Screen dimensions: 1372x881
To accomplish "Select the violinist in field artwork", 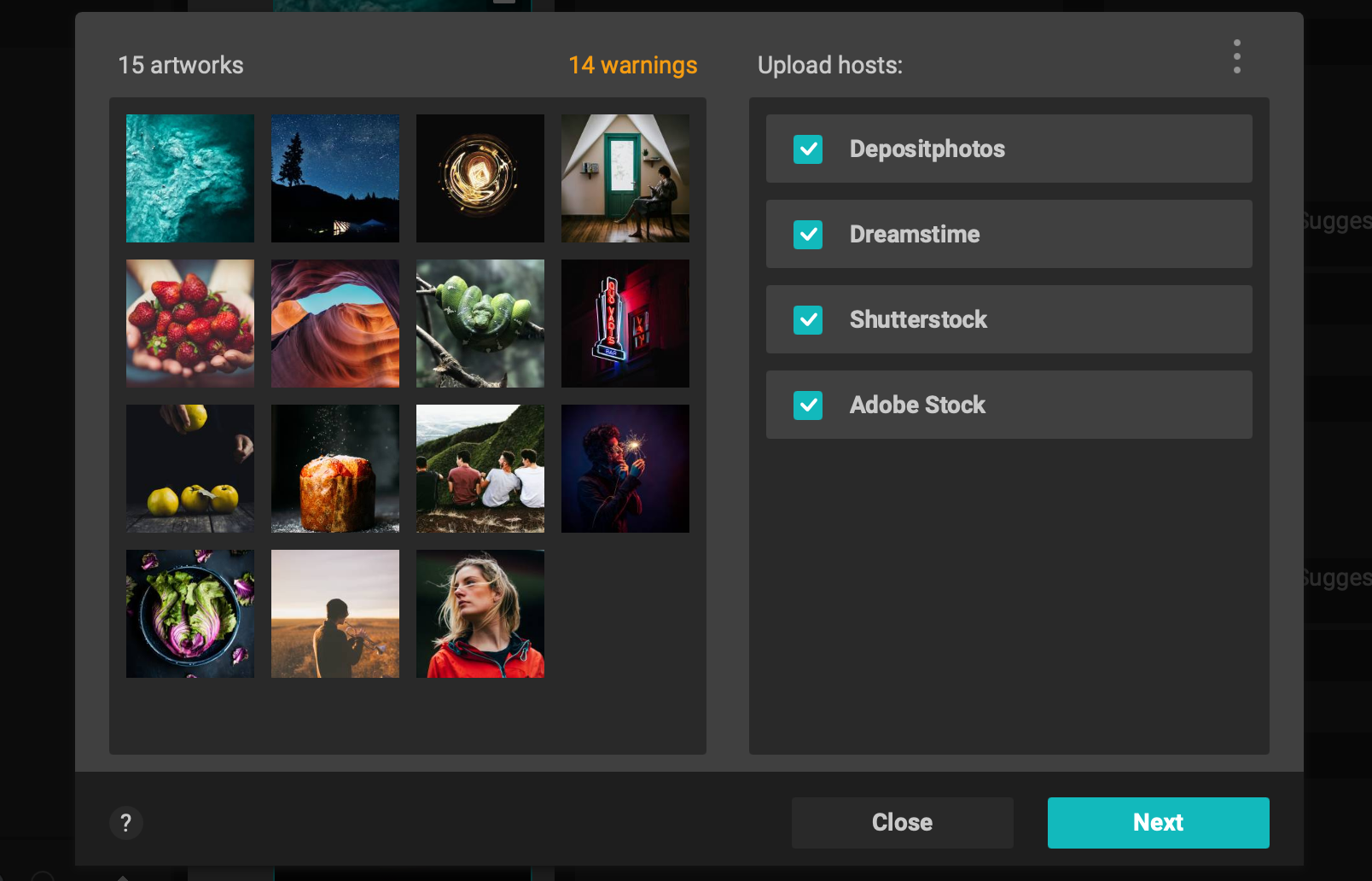I will point(334,613).
